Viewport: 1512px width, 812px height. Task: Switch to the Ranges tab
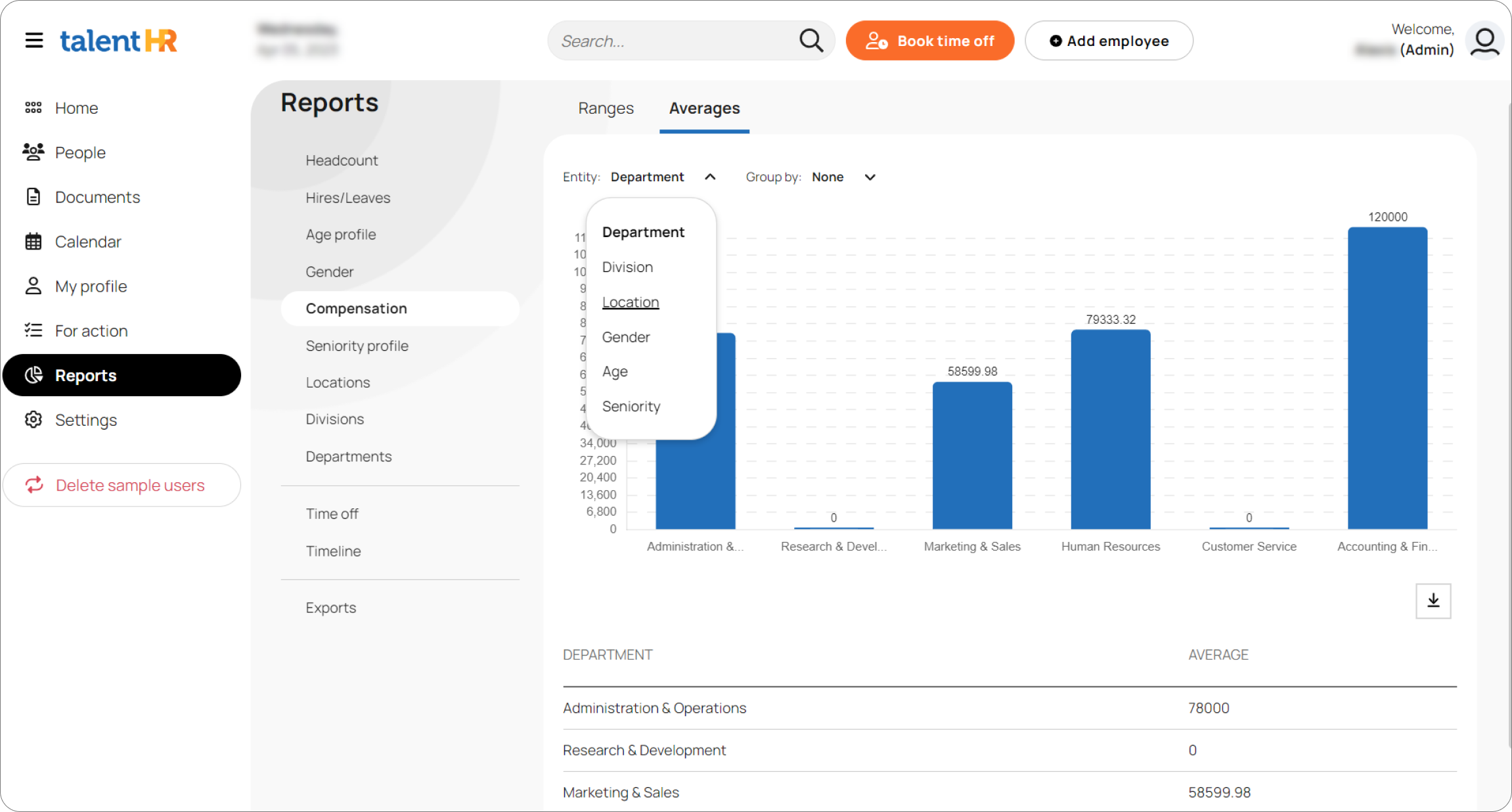606,108
